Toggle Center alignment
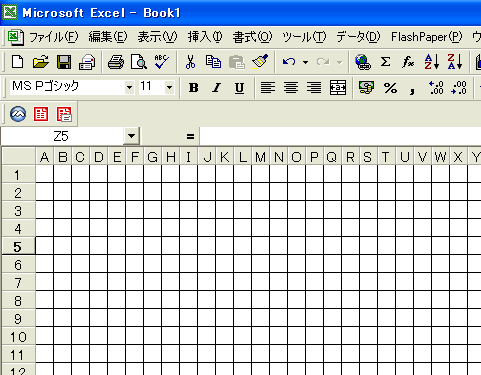 [x=291, y=88]
